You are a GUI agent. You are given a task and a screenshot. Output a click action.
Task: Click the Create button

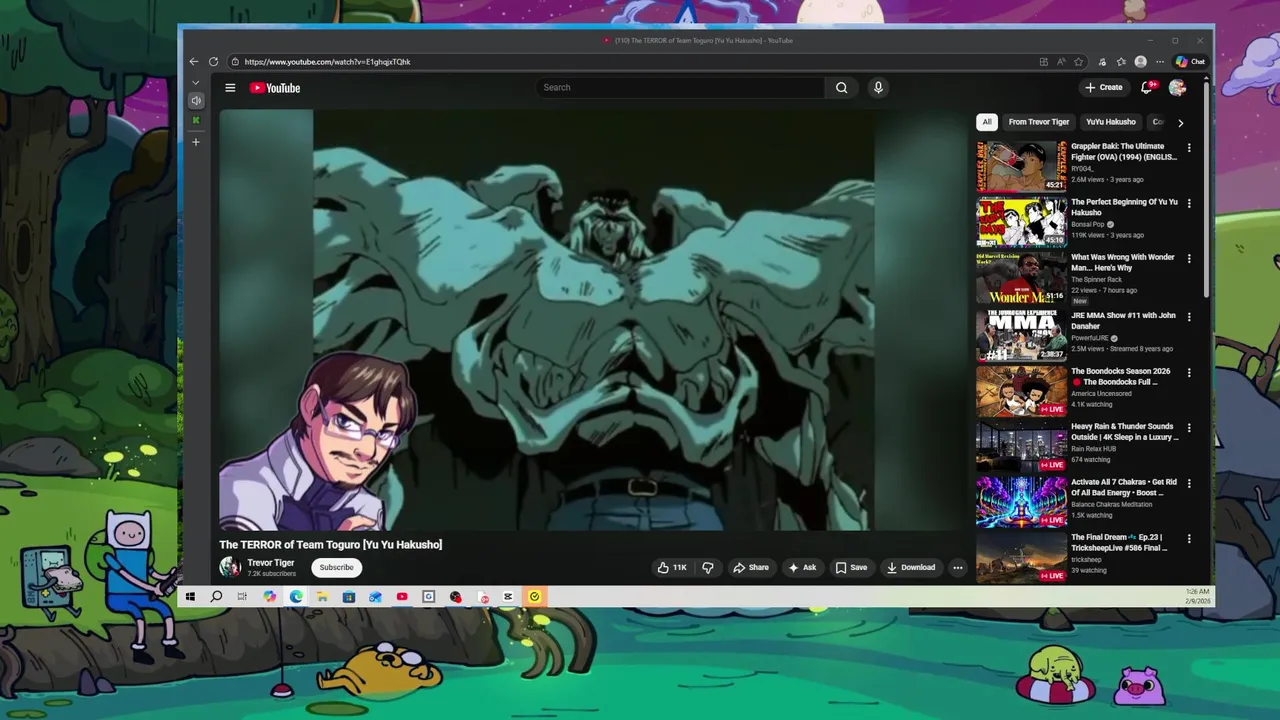(x=1104, y=88)
